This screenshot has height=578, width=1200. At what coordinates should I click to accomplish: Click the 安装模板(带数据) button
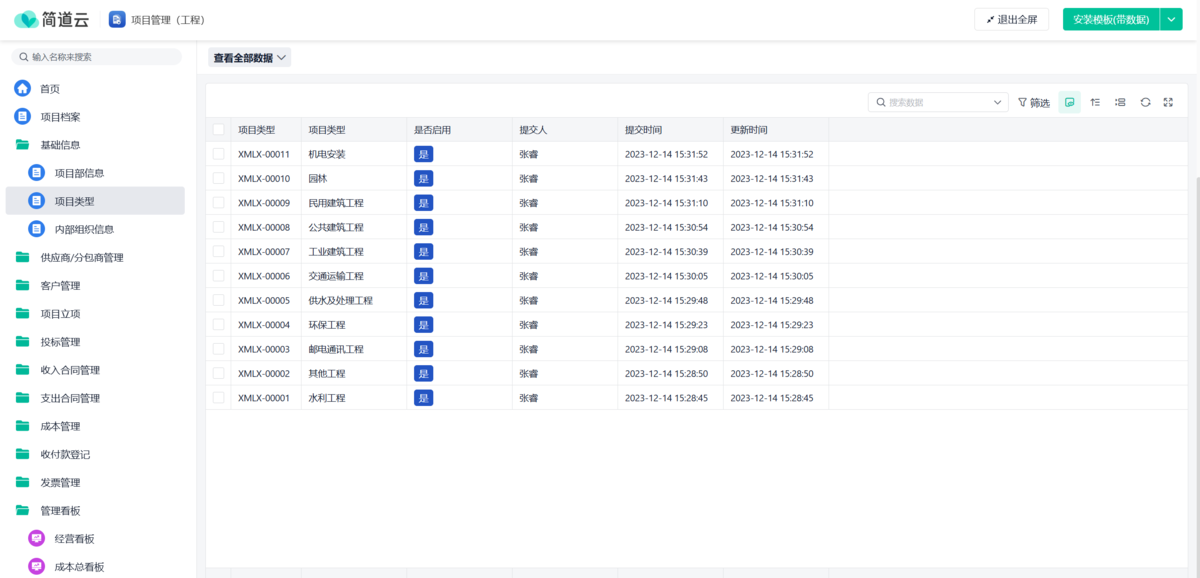click(1110, 19)
